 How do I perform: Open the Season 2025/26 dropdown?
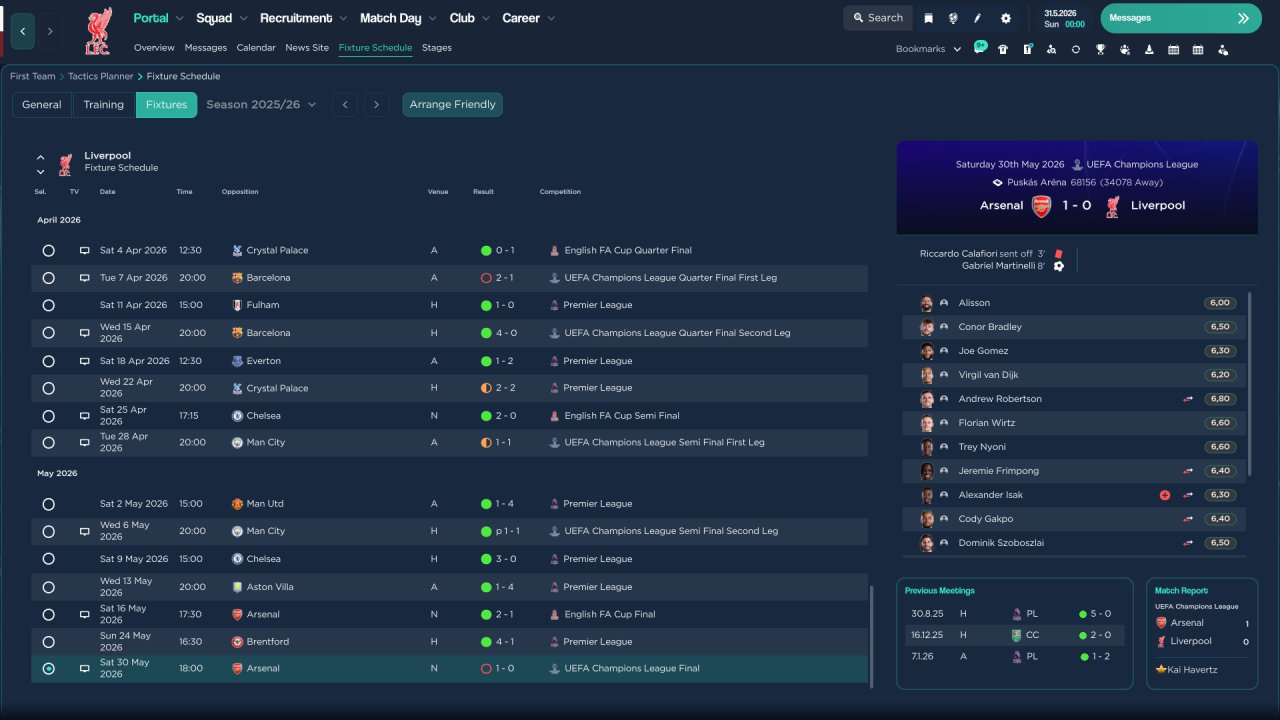point(261,104)
